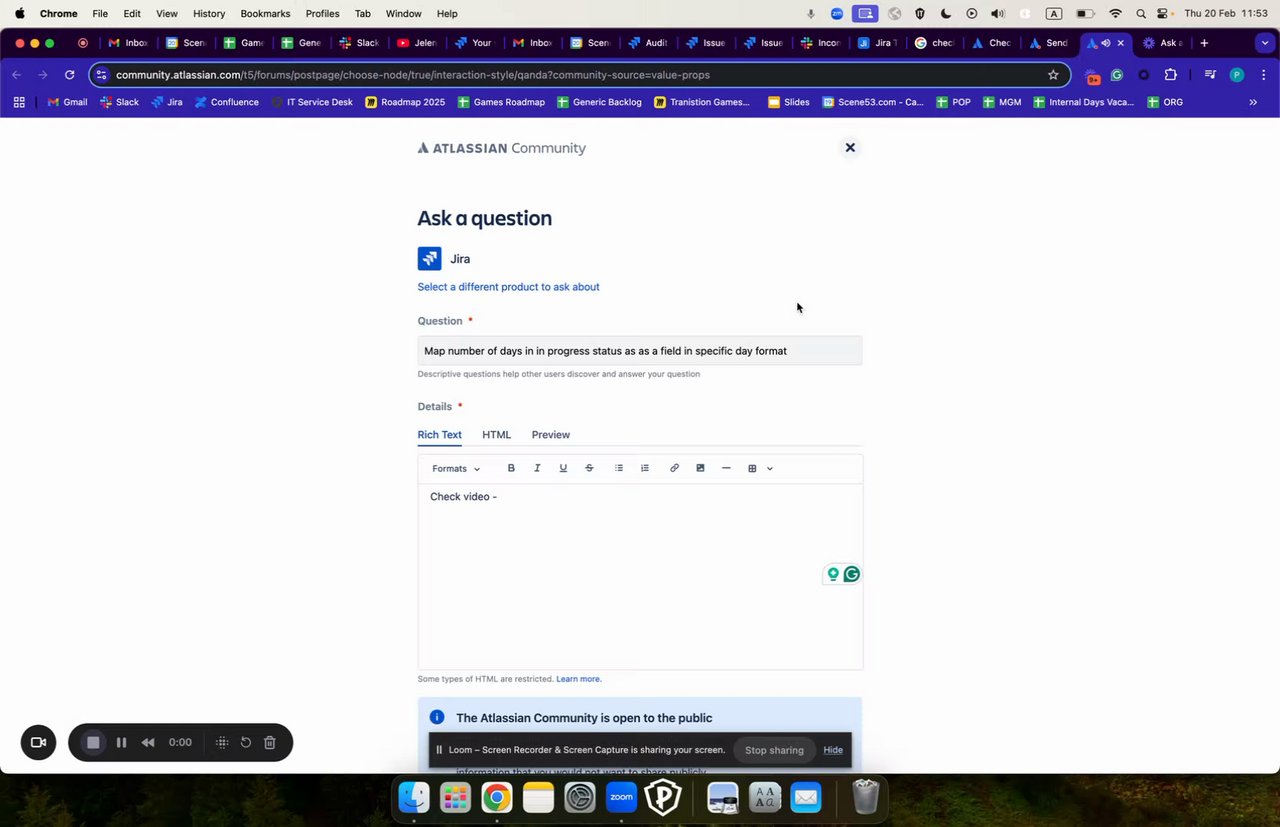1280x827 pixels.
Task: Toggle bold formatting in the editor toolbar
Action: (511, 468)
